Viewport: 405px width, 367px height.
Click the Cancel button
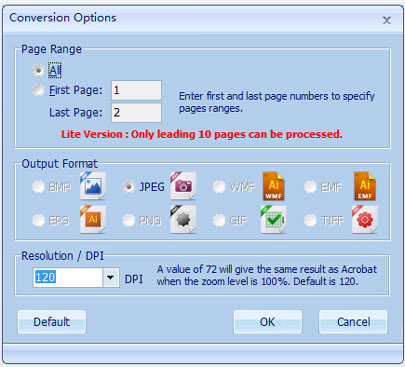click(x=353, y=322)
